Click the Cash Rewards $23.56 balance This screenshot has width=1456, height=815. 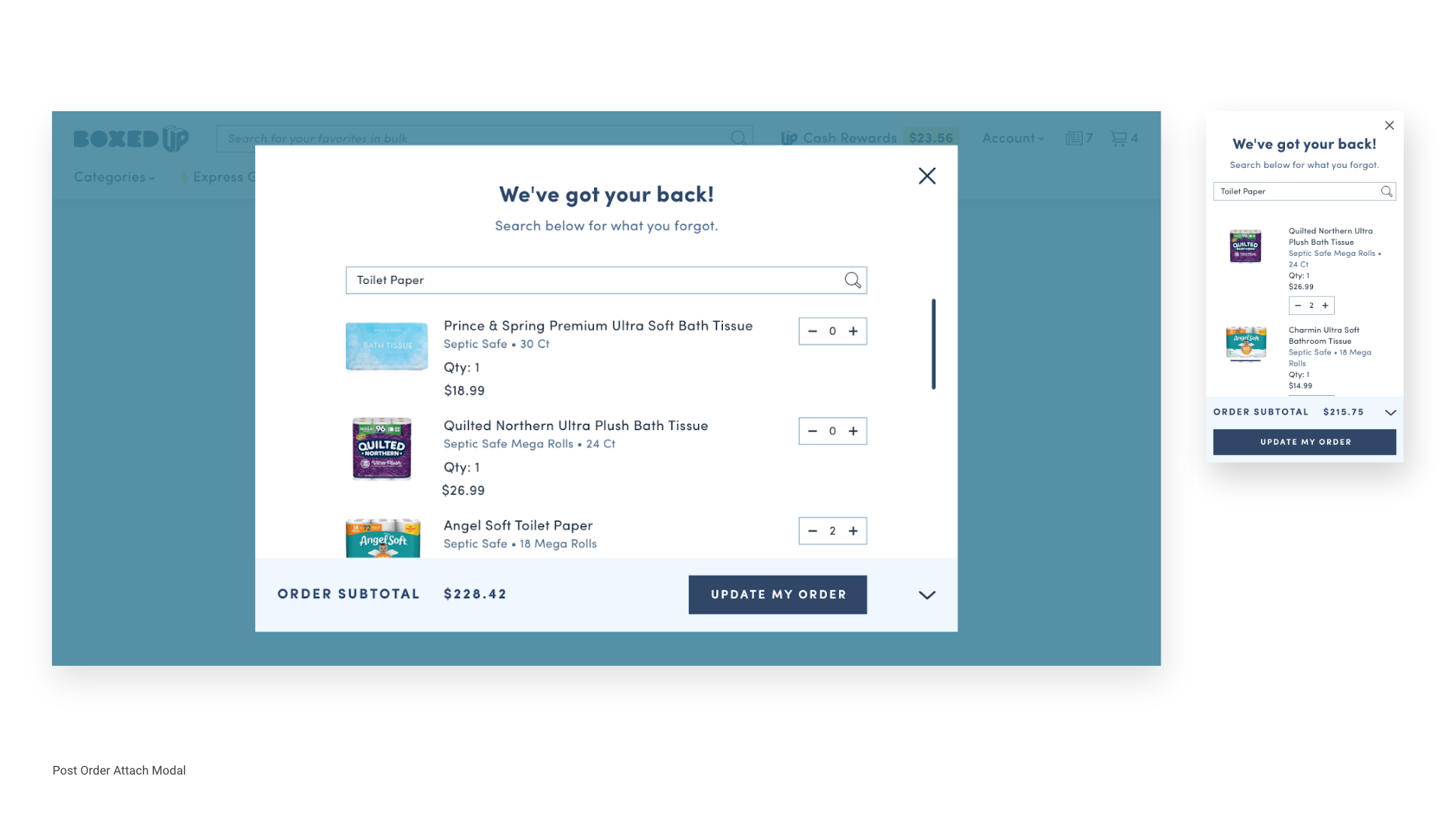[x=931, y=138]
